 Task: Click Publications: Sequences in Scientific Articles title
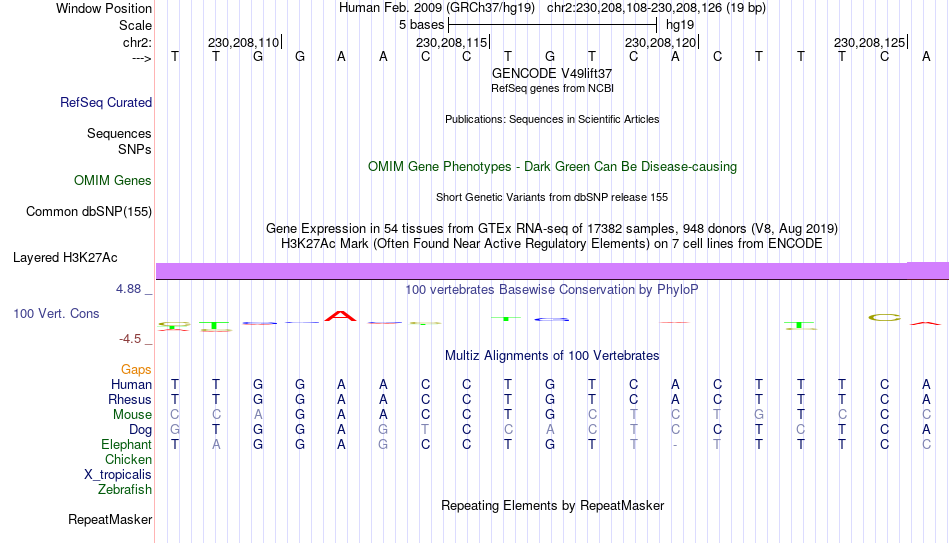tap(552, 119)
